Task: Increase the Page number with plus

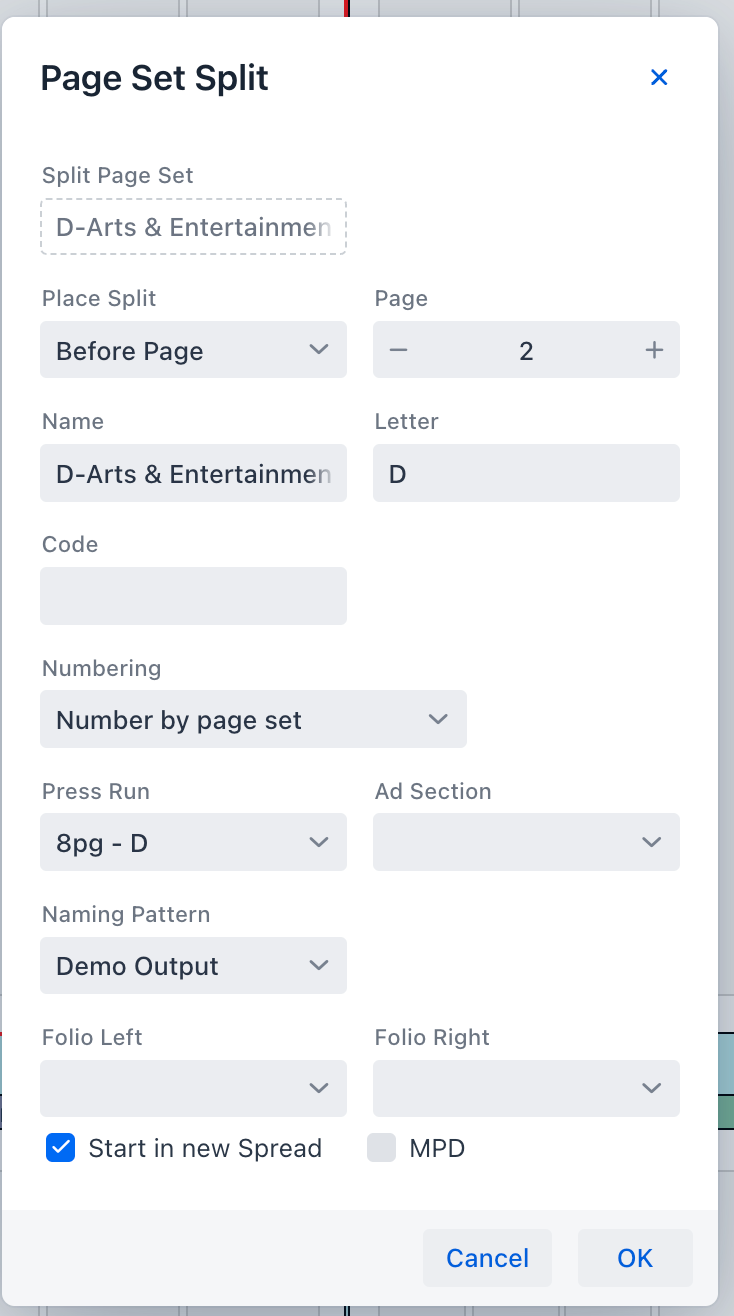Action: tap(654, 350)
